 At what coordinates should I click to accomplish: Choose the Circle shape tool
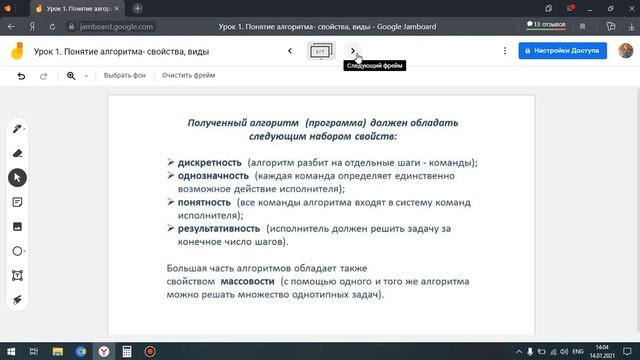click(x=17, y=251)
